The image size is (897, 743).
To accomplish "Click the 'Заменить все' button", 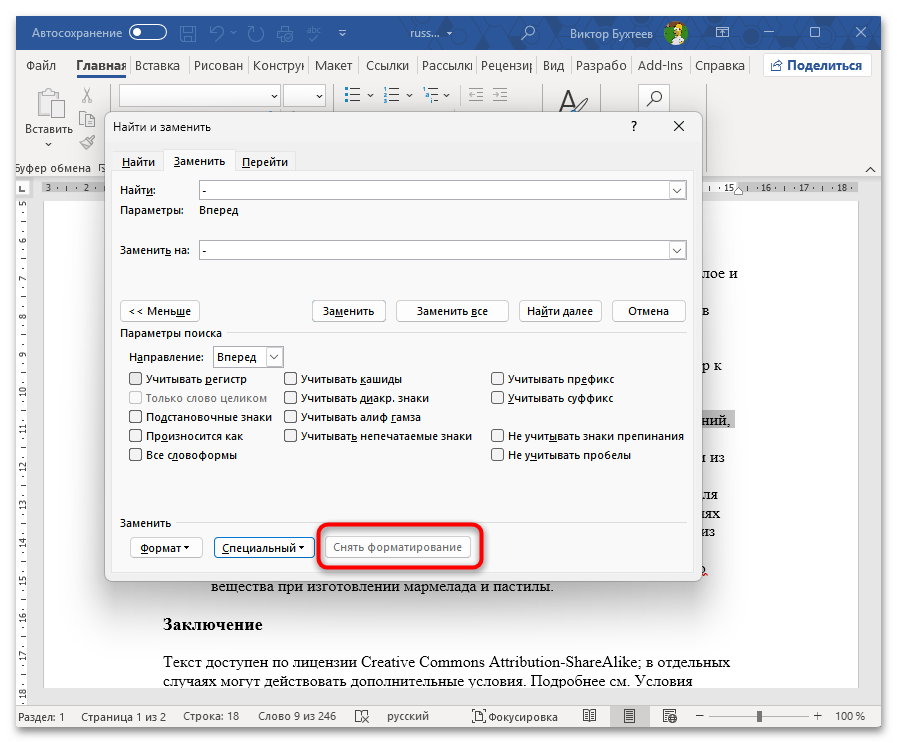I will pyautogui.click(x=452, y=311).
